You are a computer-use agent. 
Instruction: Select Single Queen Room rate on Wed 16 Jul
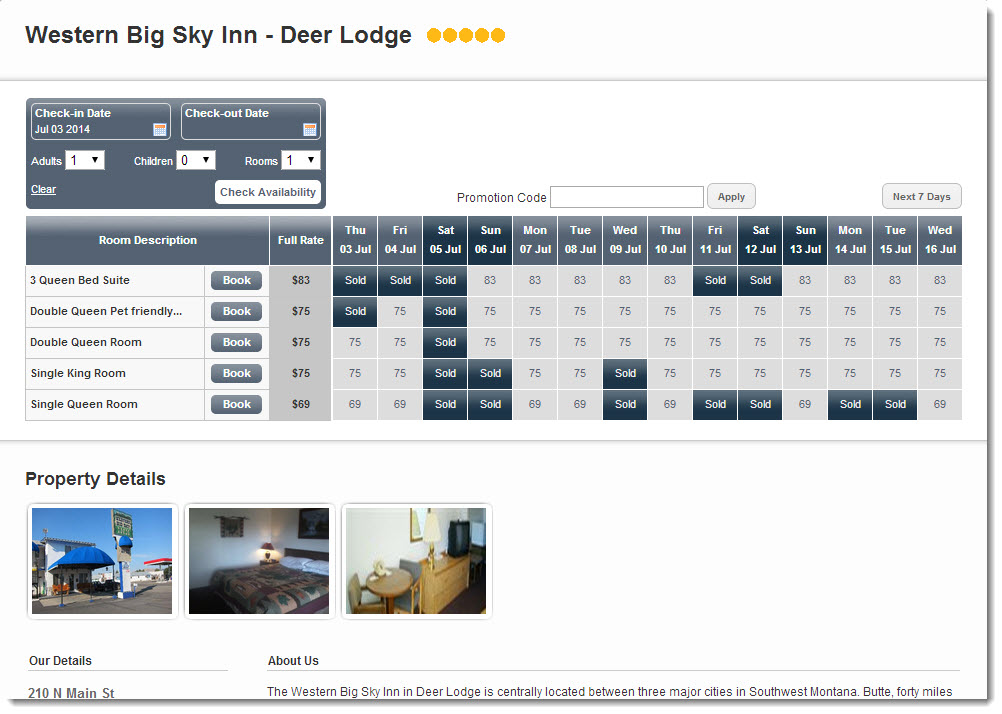940,404
